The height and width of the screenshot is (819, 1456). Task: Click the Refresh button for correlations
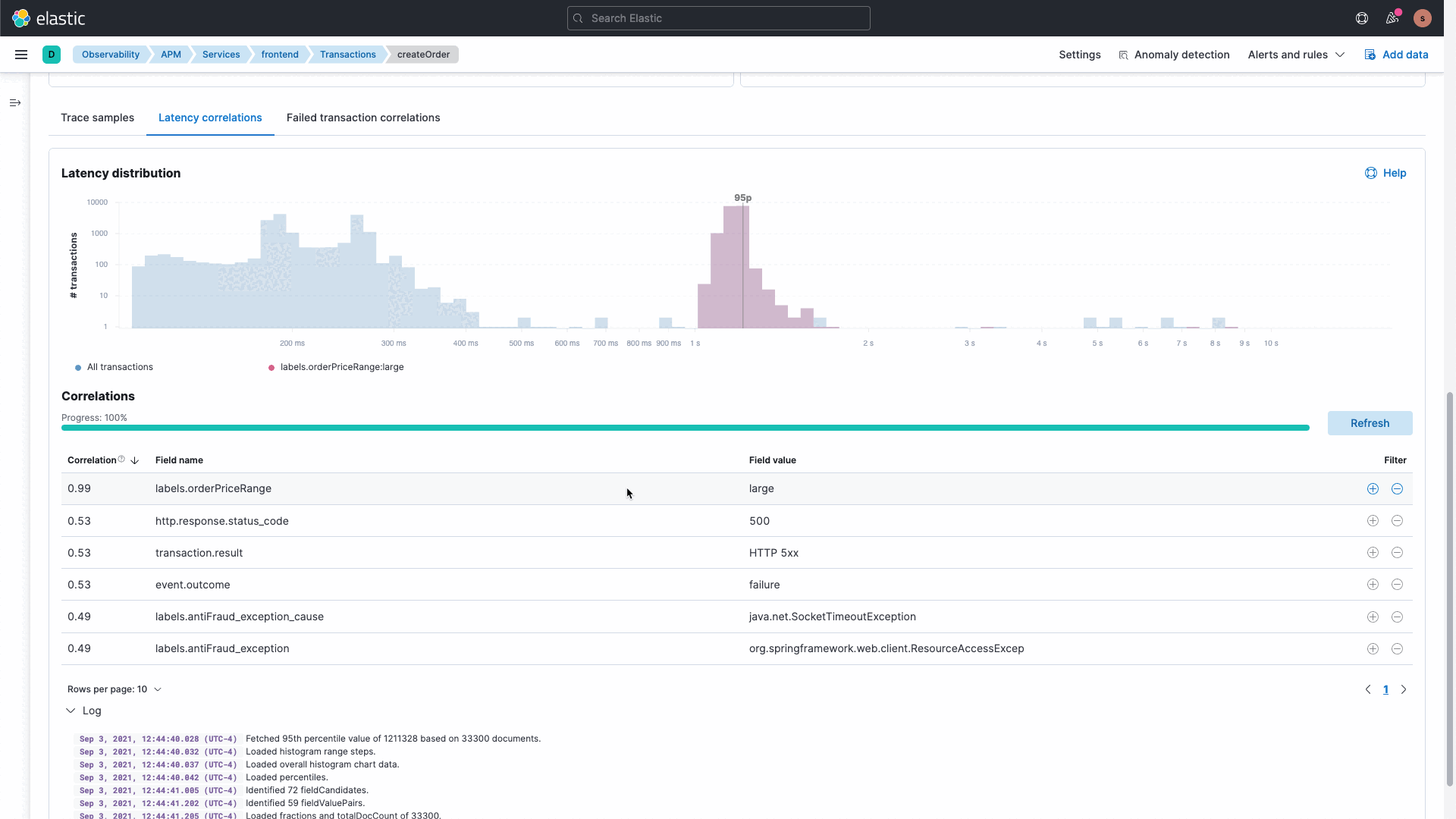[x=1370, y=422]
